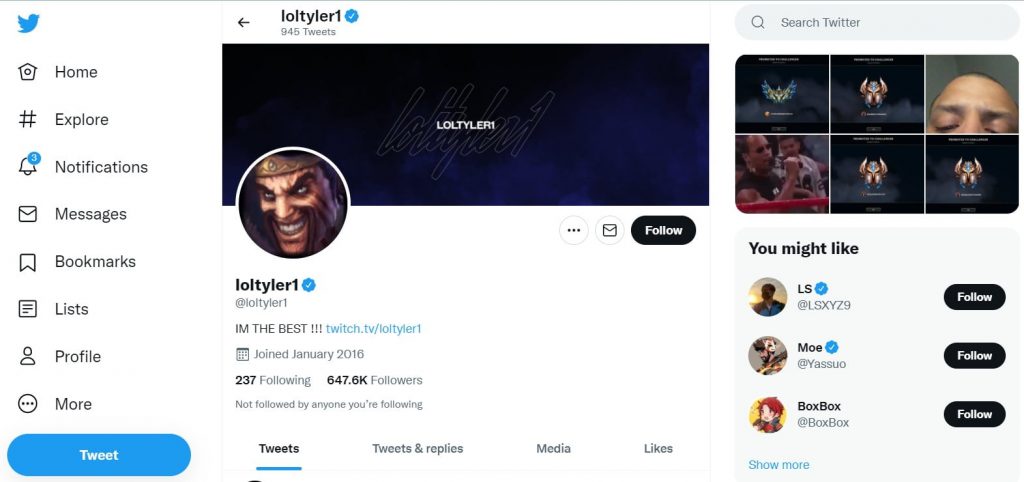Viewport: 1024px width, 482px height.
Task: Open twitch.tv/loltyler1 link
Action: (x=373, y=328)
